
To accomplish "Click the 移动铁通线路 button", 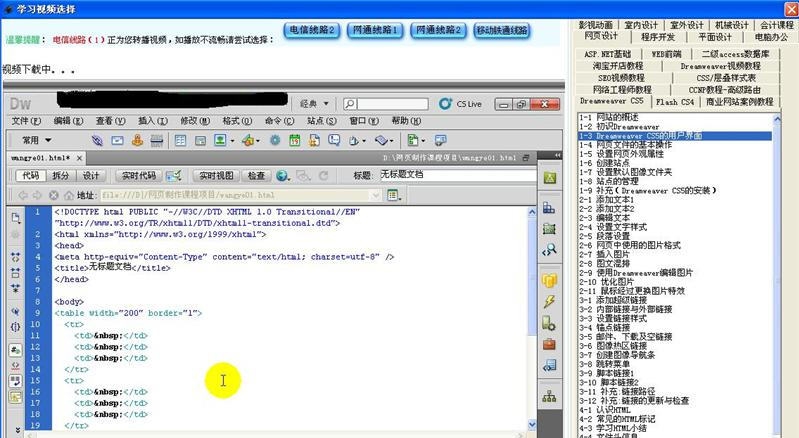I will pyautogui.click(x=501, y=31).
